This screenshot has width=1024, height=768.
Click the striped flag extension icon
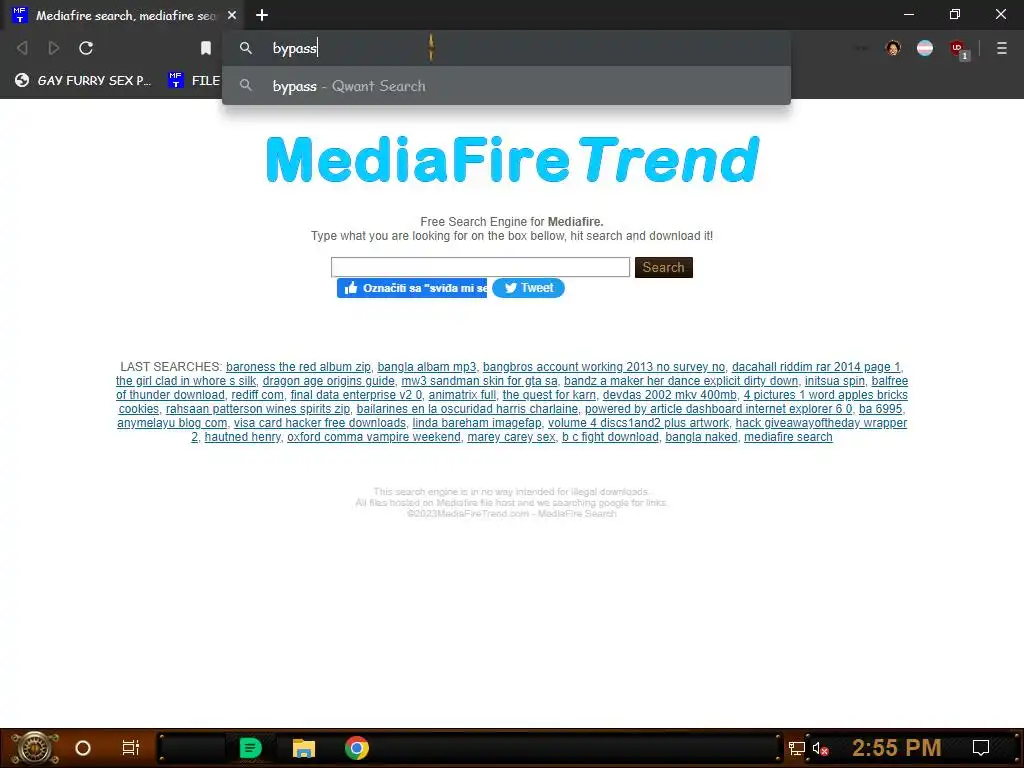[x=925, y=48]
